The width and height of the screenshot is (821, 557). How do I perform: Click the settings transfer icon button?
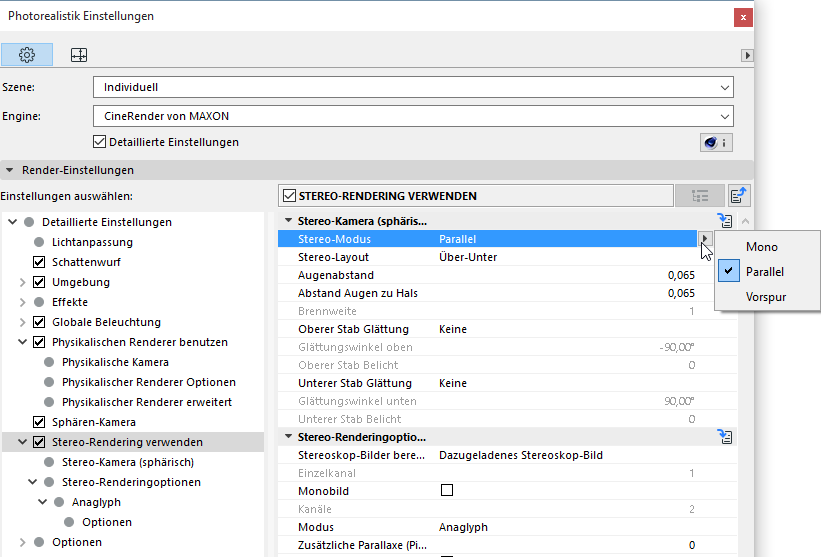(738, 196)
